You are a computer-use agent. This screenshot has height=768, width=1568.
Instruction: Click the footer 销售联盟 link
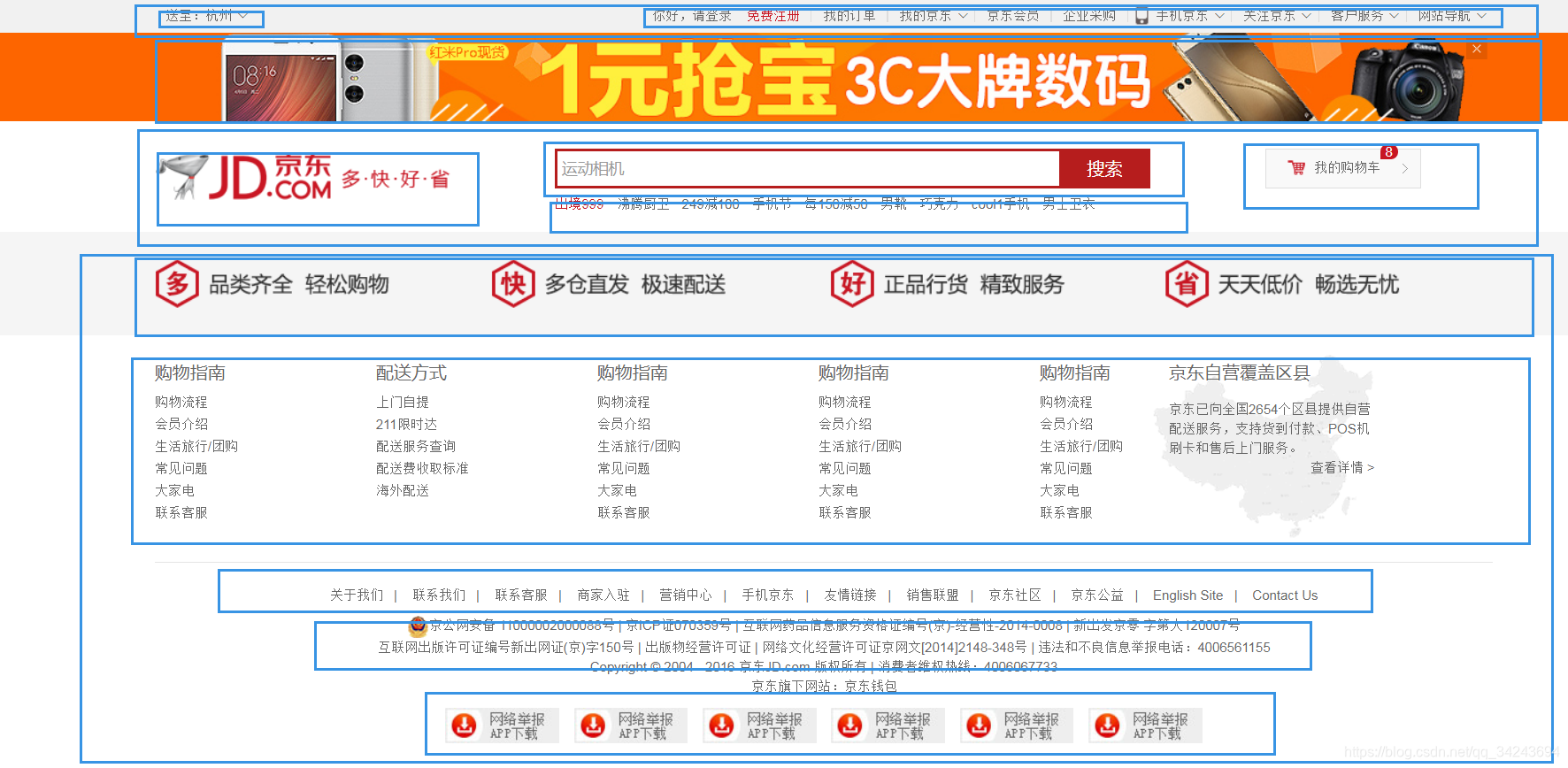[x=933, y=595]
